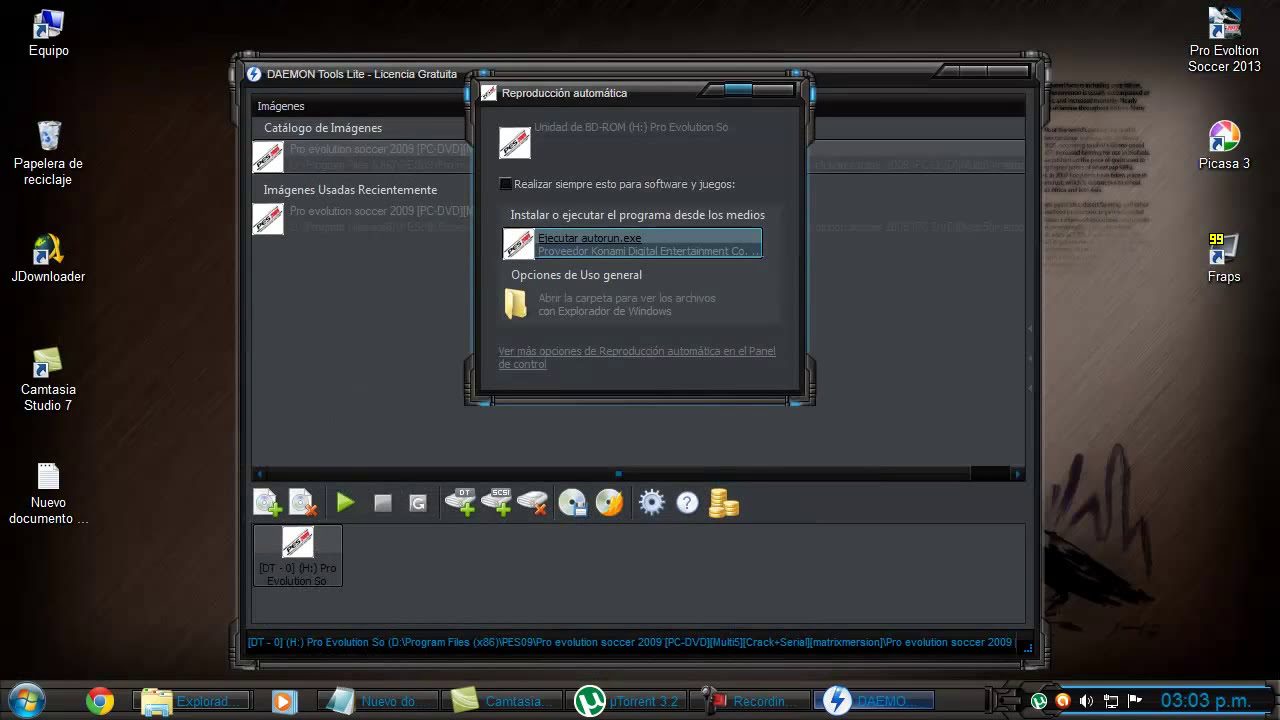Click the Remove Image toolbar icon
1280x720 pixels.
[x=303, y=502]
